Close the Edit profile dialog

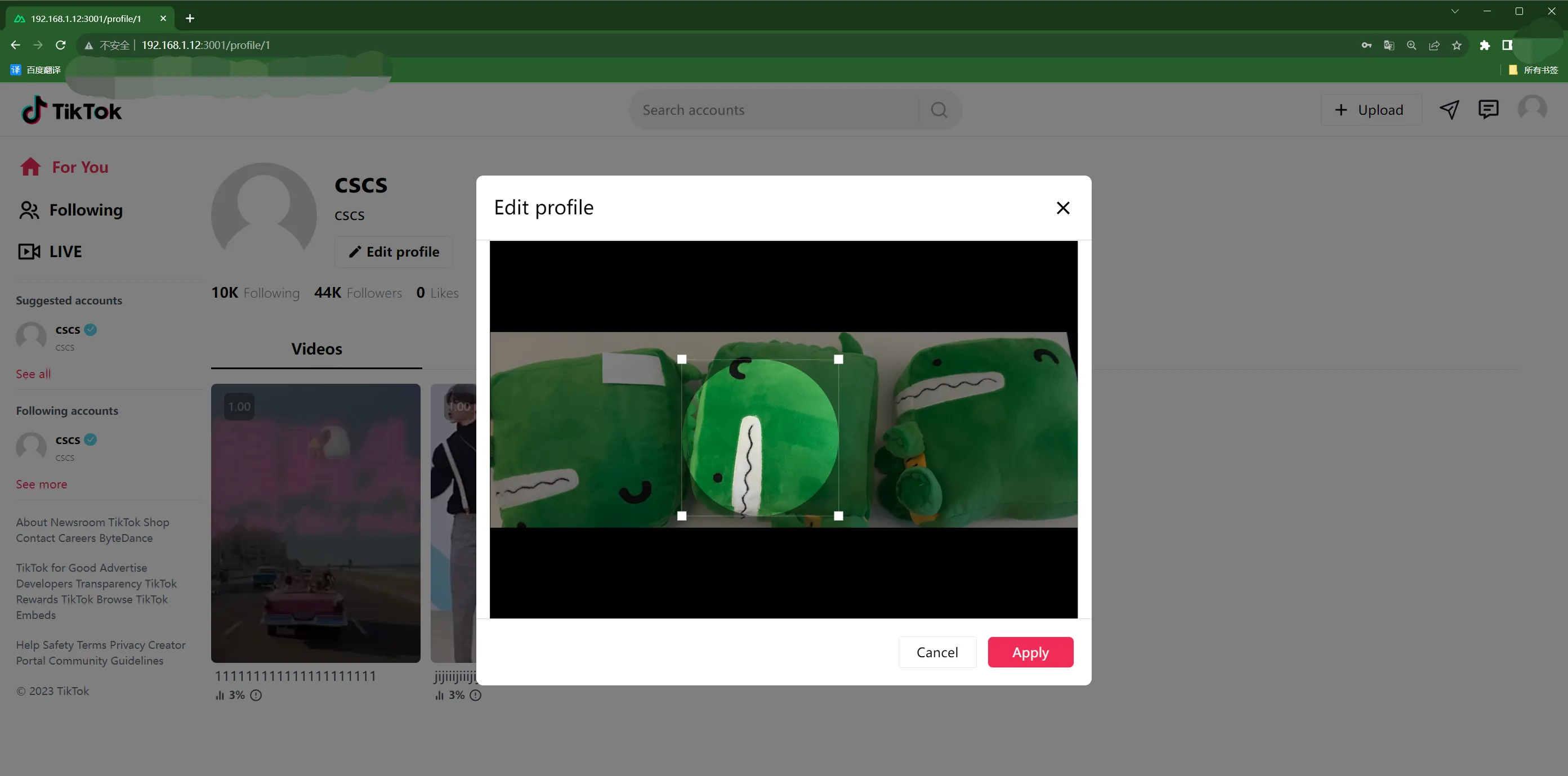click(x=1063, y=208)
